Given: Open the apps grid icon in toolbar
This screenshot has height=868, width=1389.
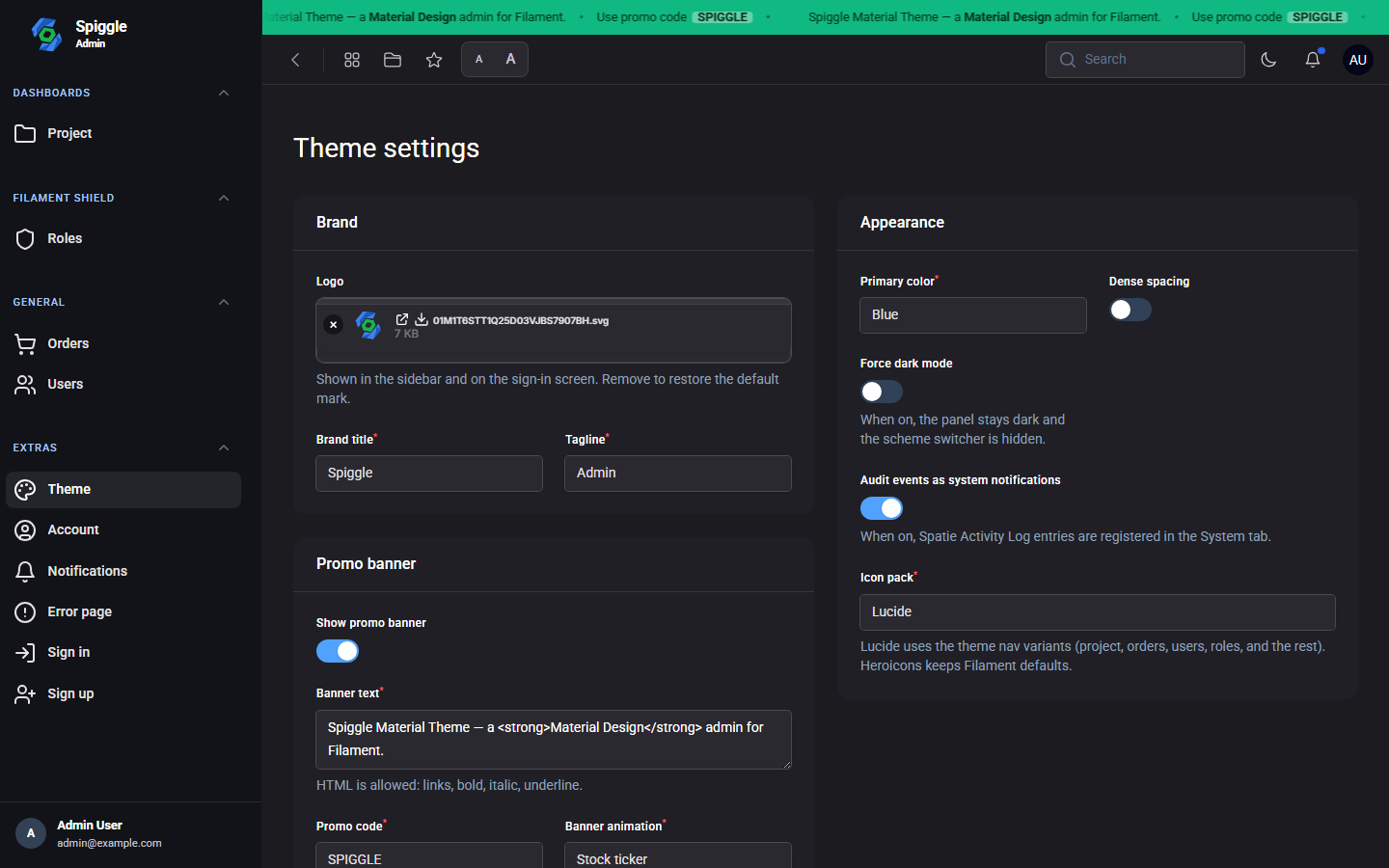Looking at the screenshot, I should (x=352, y=60).
